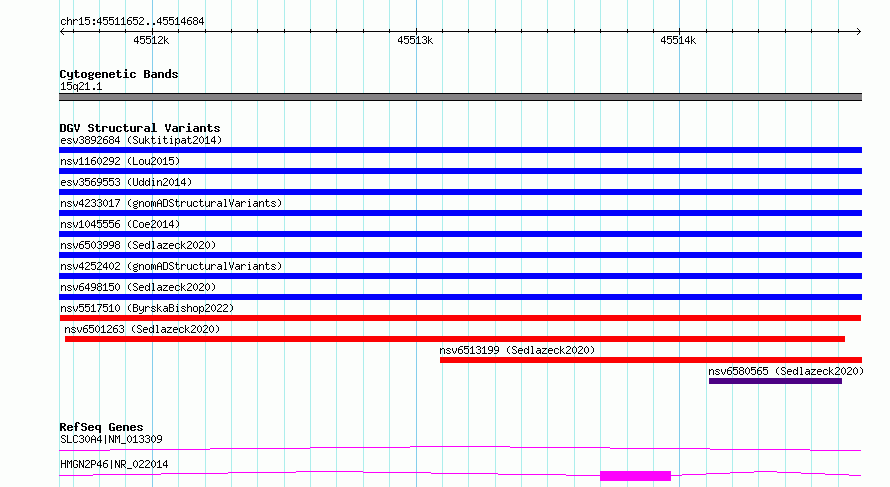
Task: Click the 45513k ruler tick label
Action: (x=415, y=40)
